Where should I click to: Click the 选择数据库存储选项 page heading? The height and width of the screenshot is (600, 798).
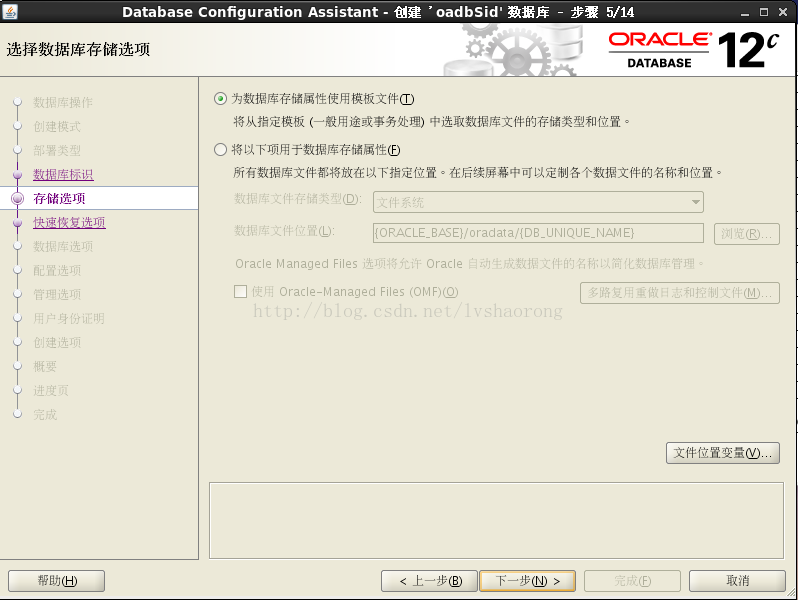tap(78, 49)
